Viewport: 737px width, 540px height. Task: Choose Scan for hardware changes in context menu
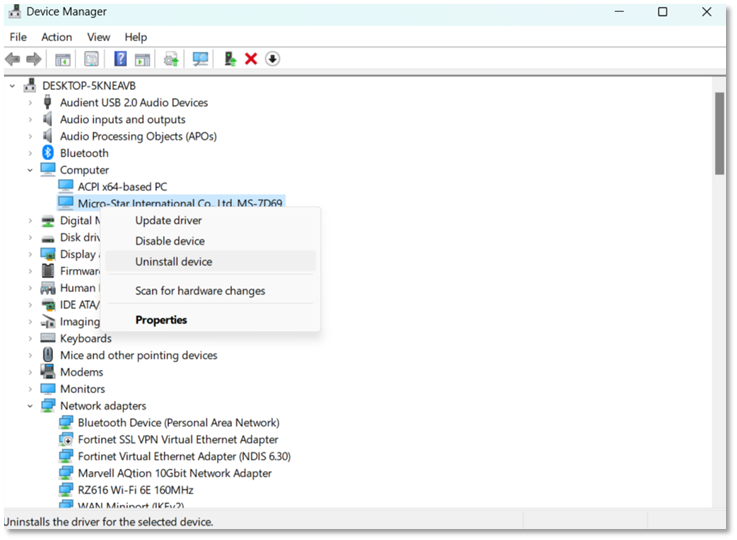tap(210, 290)
